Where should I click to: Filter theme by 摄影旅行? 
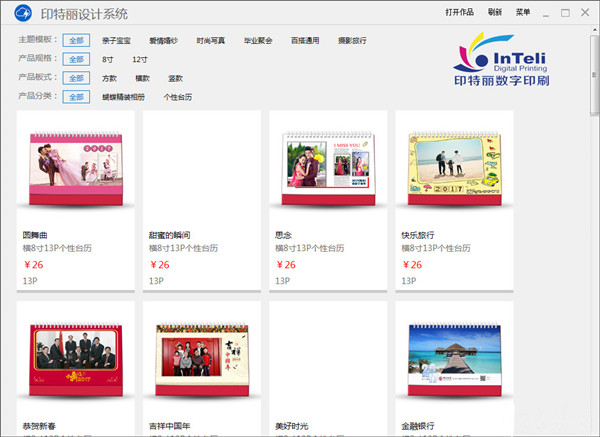[352, 41]
